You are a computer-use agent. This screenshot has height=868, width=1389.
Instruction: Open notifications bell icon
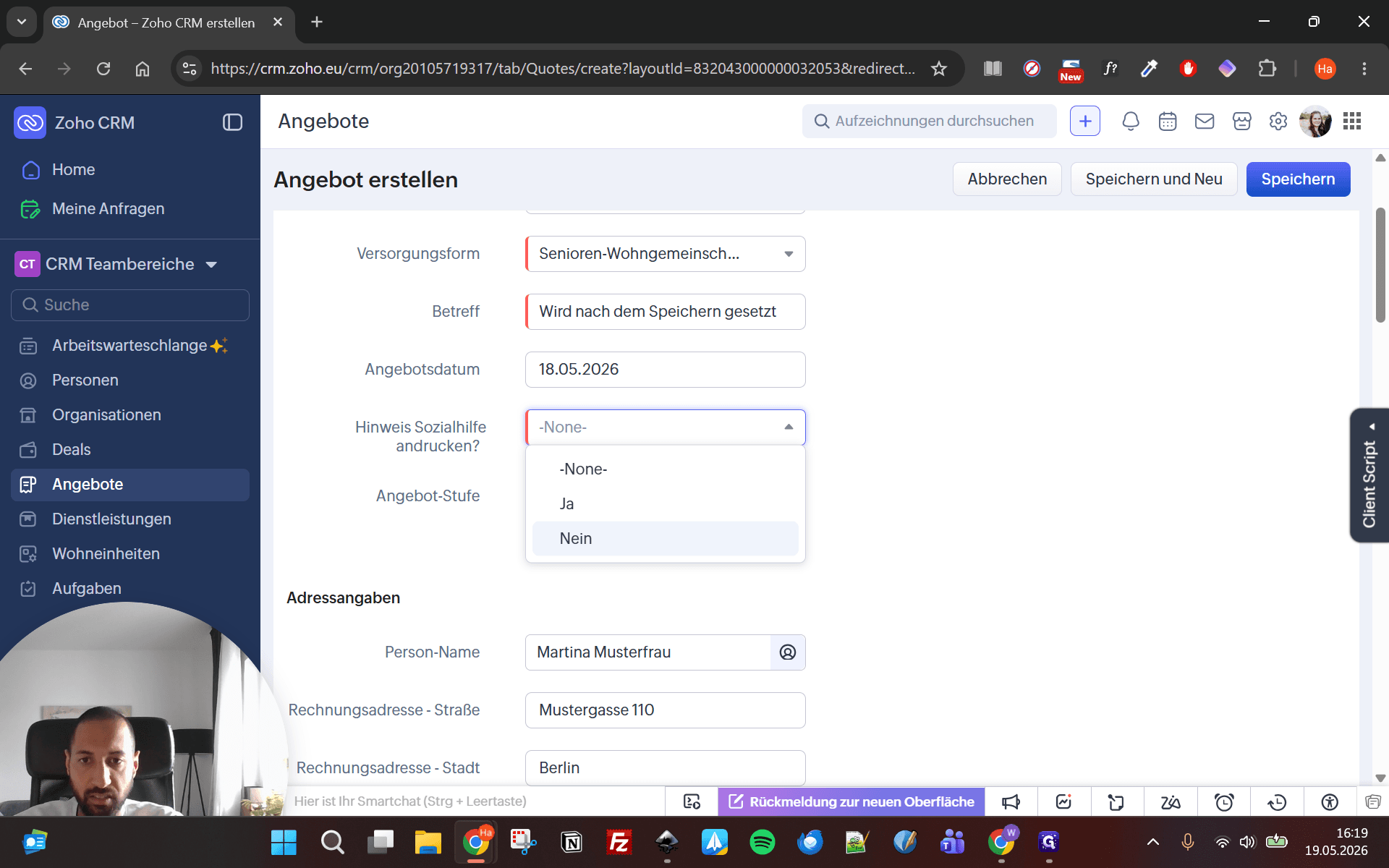(1131, 122)
